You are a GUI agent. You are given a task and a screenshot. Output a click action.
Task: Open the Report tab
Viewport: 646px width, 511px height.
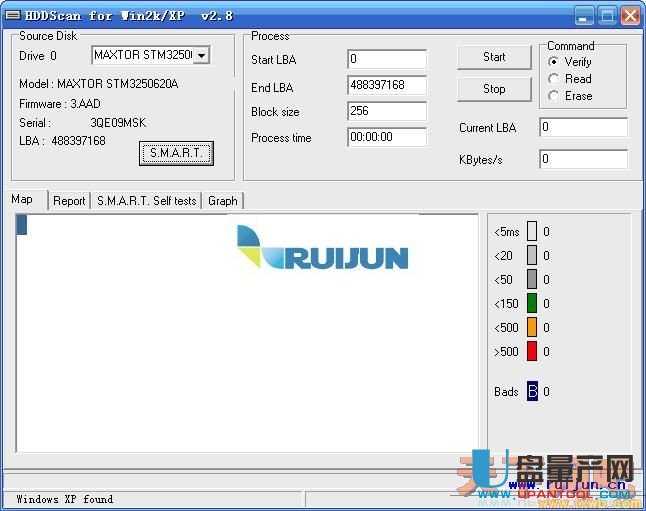tap(69, 201)
